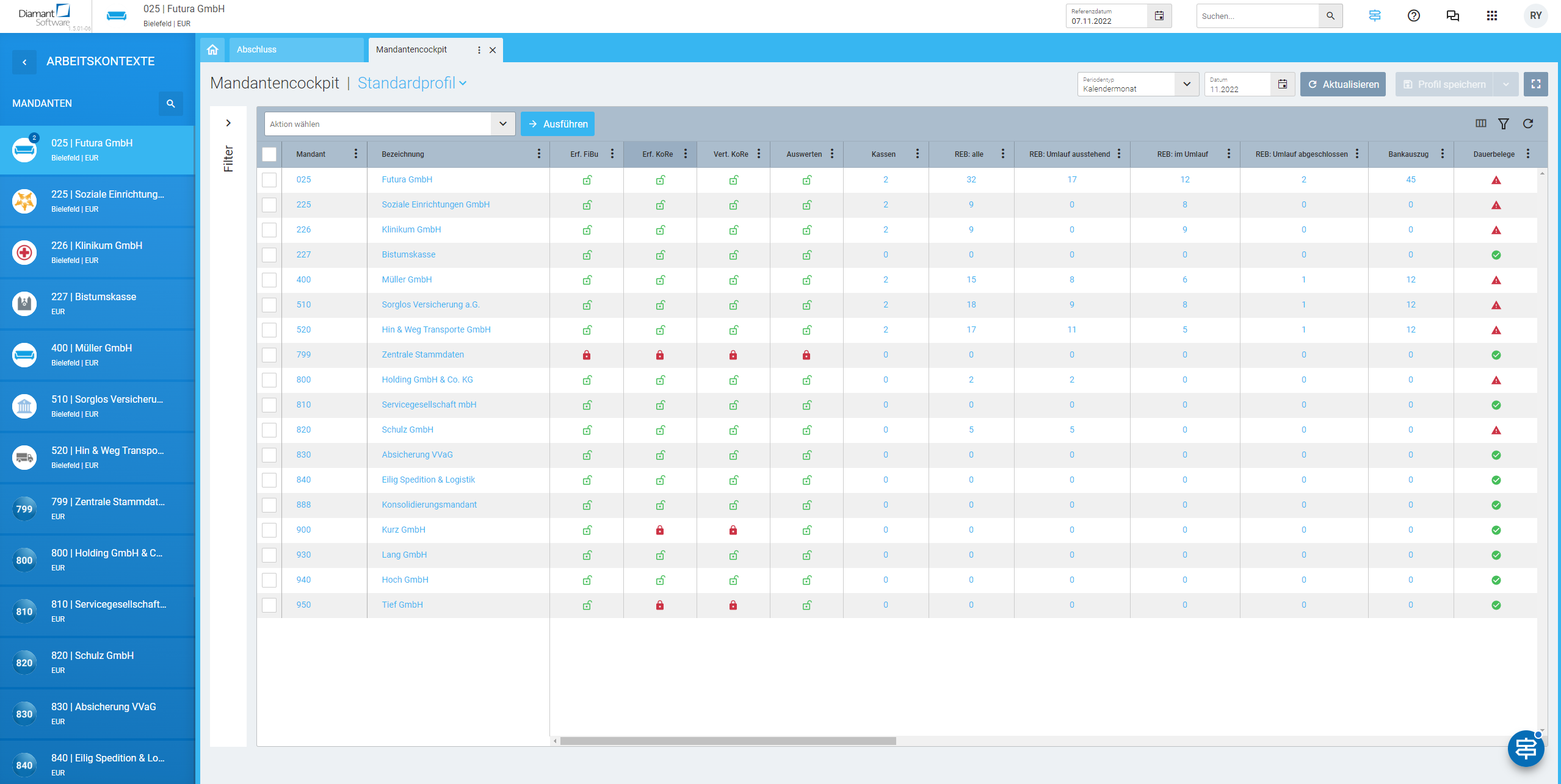
Task: Select 510 Sorglos Versicherung in sidebar
Action: 97,406
